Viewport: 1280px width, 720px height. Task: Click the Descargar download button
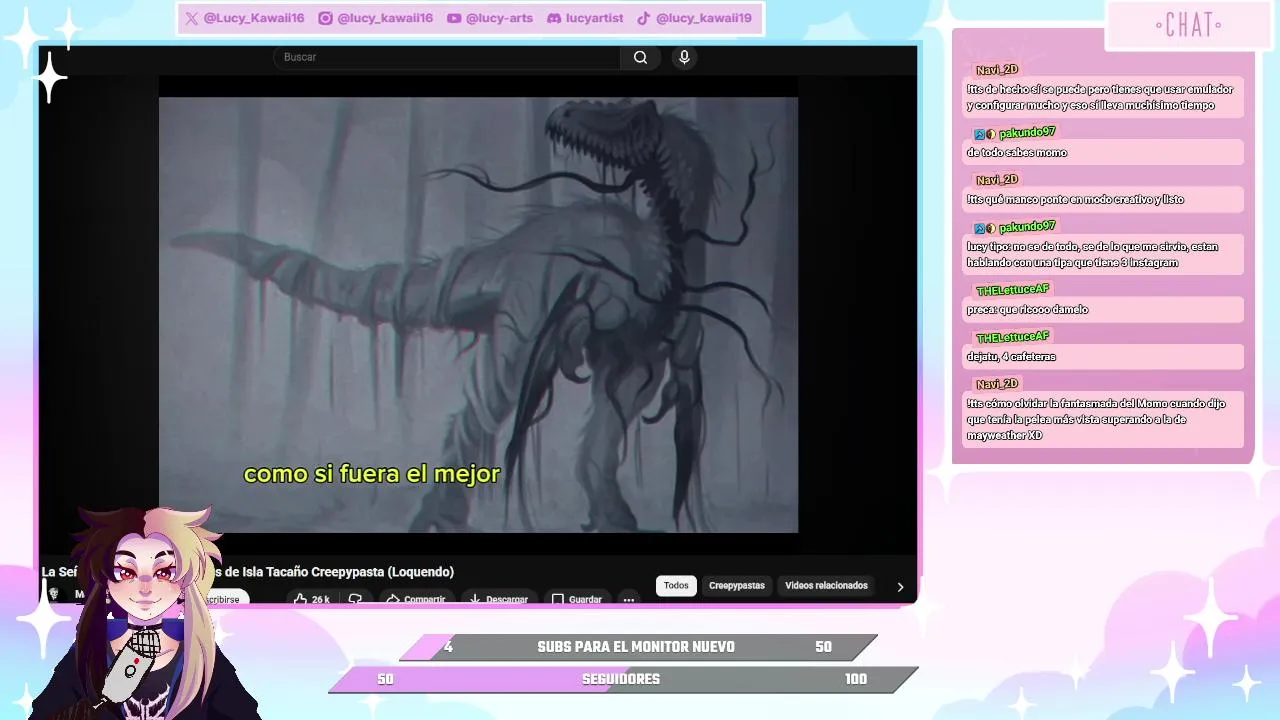coord(498,599)
